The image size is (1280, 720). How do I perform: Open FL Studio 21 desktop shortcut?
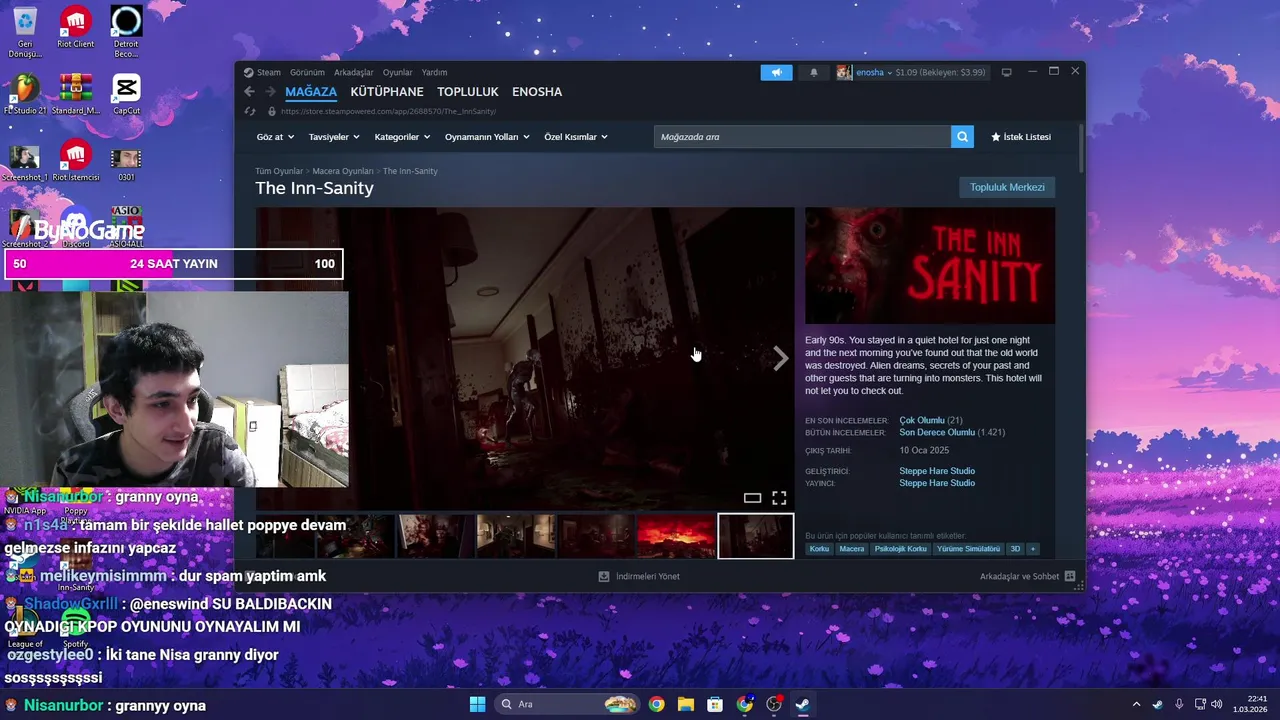[x=25, y=94]
